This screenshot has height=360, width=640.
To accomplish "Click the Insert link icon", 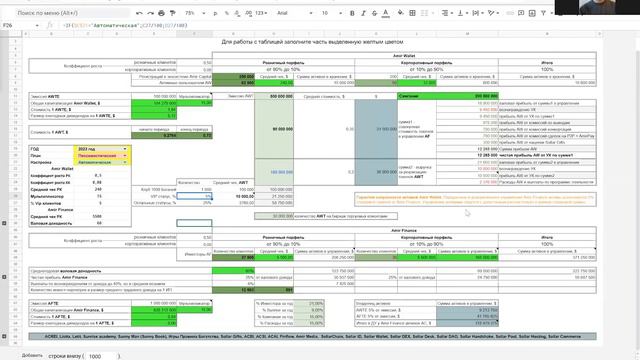I will [x=510, y=13].
